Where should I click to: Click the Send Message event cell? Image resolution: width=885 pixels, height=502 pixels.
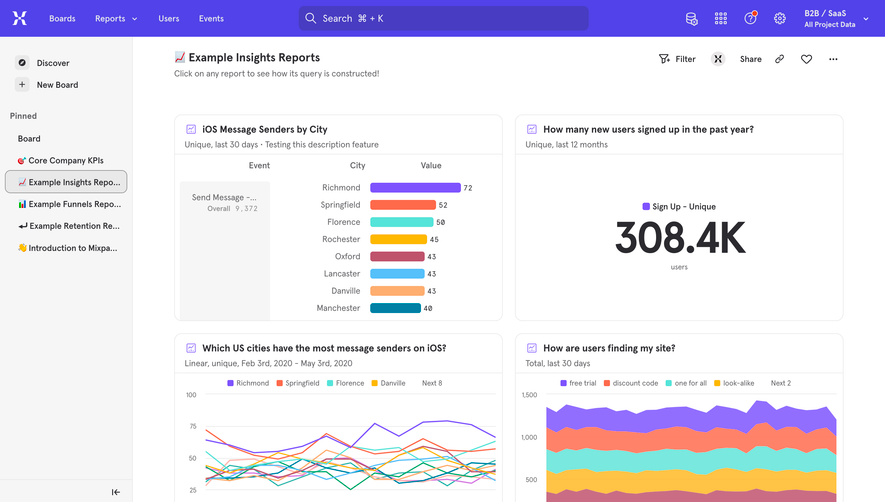tap(225, 251)
